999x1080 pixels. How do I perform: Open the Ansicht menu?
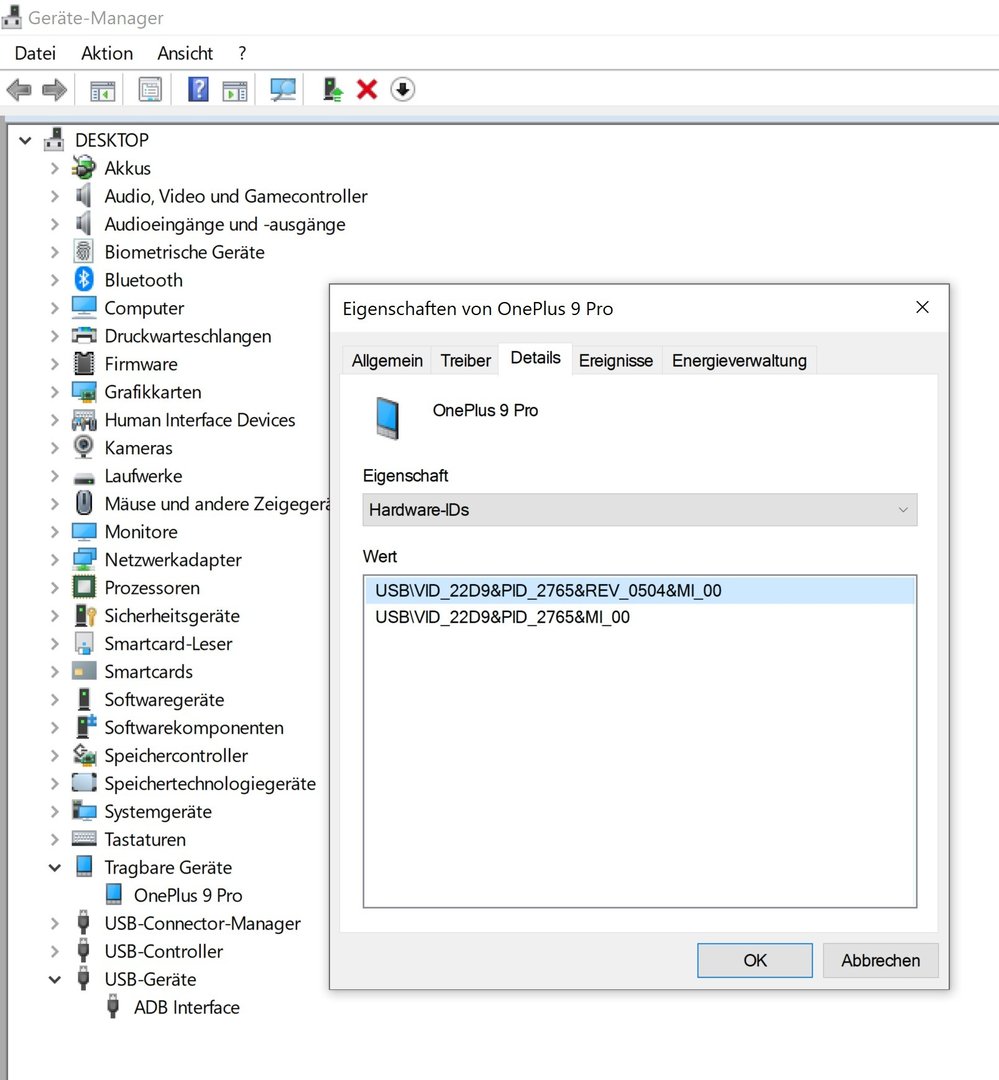[185, 53]
